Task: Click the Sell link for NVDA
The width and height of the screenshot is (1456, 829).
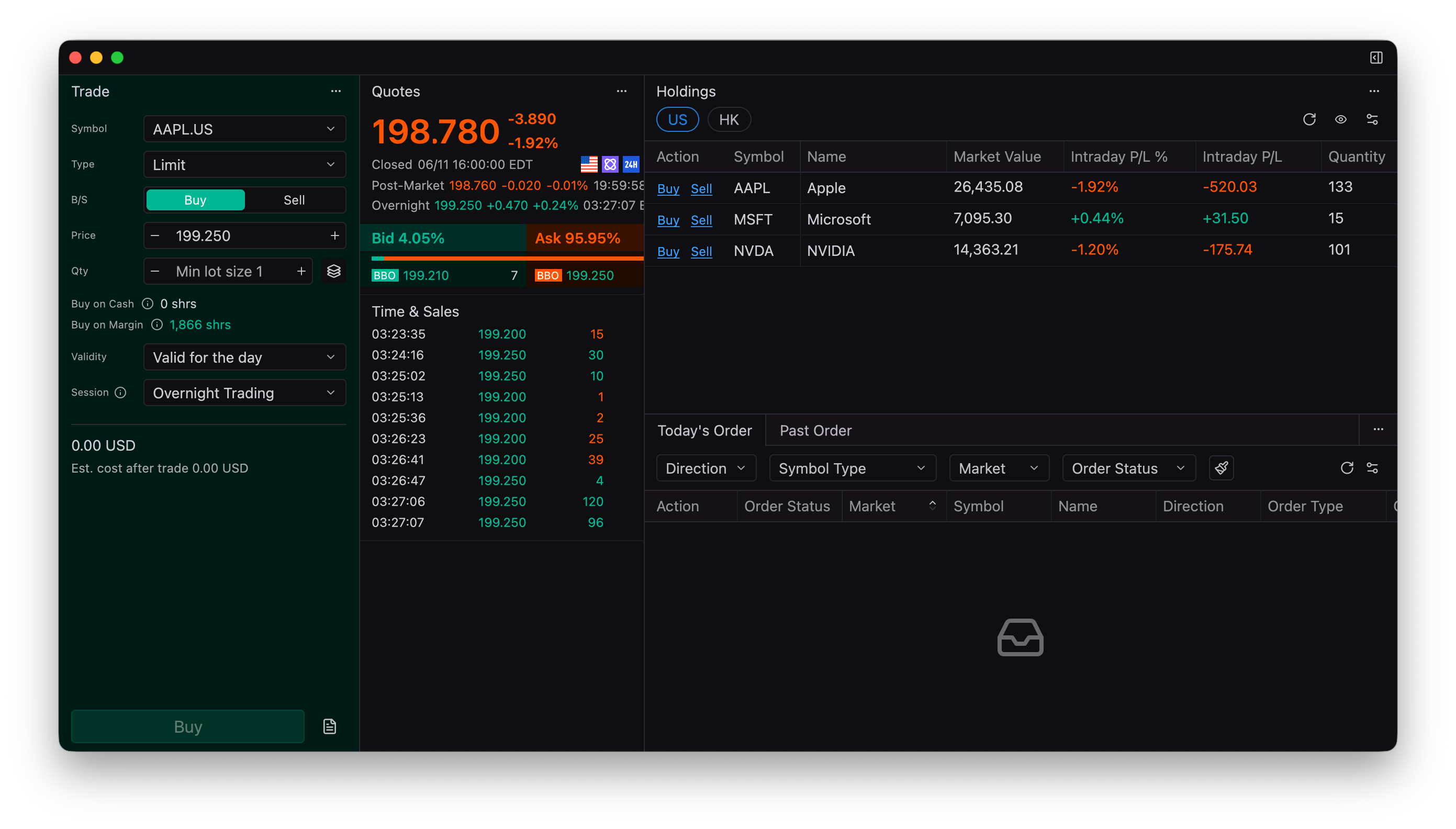Action: (701, 251)
